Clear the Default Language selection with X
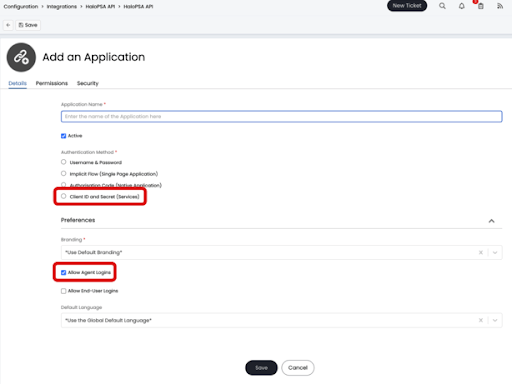This screenshot has width=512, height=384. [x=481, y=320]
